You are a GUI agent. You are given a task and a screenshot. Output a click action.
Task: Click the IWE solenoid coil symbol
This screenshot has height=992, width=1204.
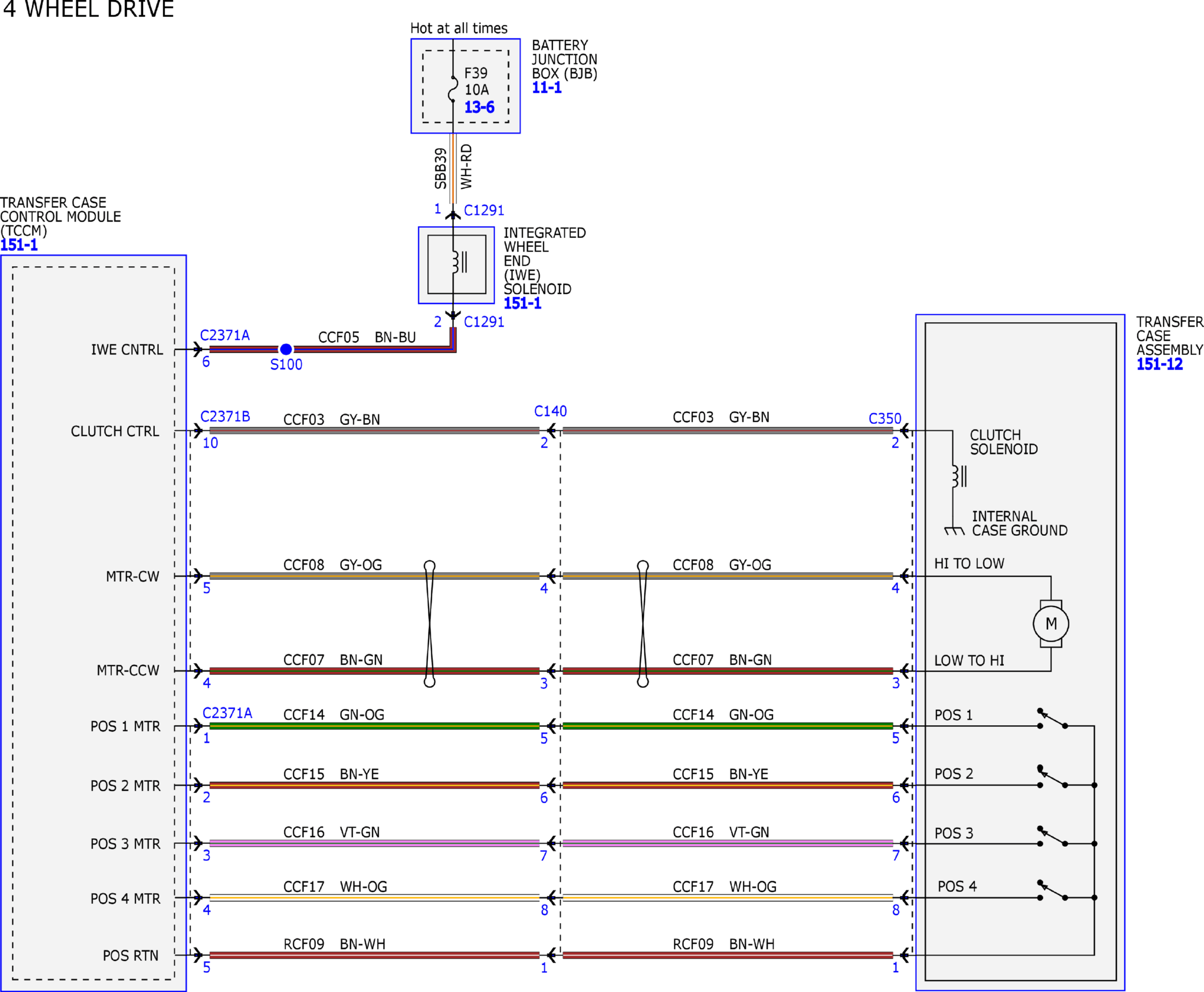pyautogui.click(x=459, y=262)
